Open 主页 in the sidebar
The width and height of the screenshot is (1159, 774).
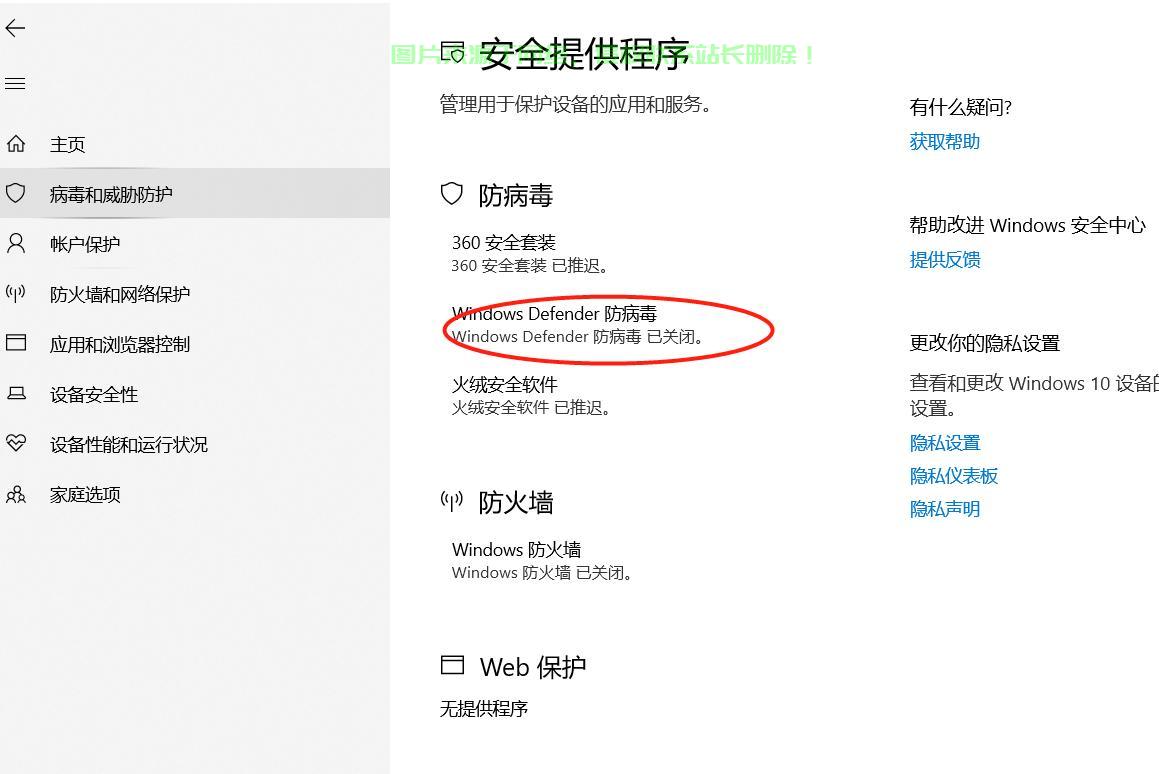click(67, 144)
